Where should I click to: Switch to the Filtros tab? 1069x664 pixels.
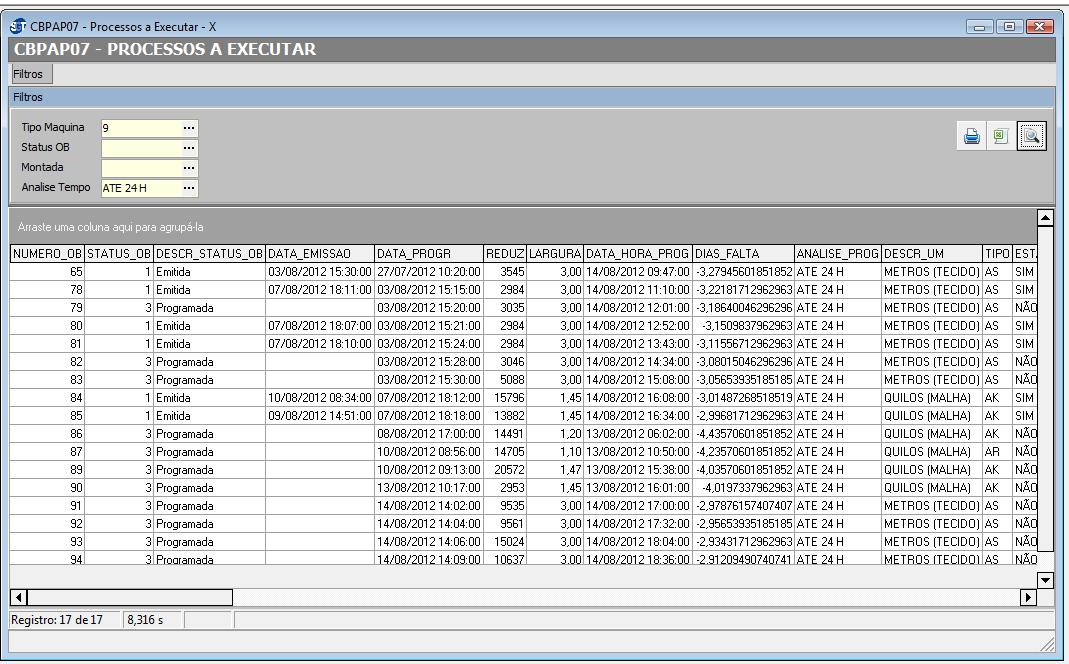pos(29,75)
